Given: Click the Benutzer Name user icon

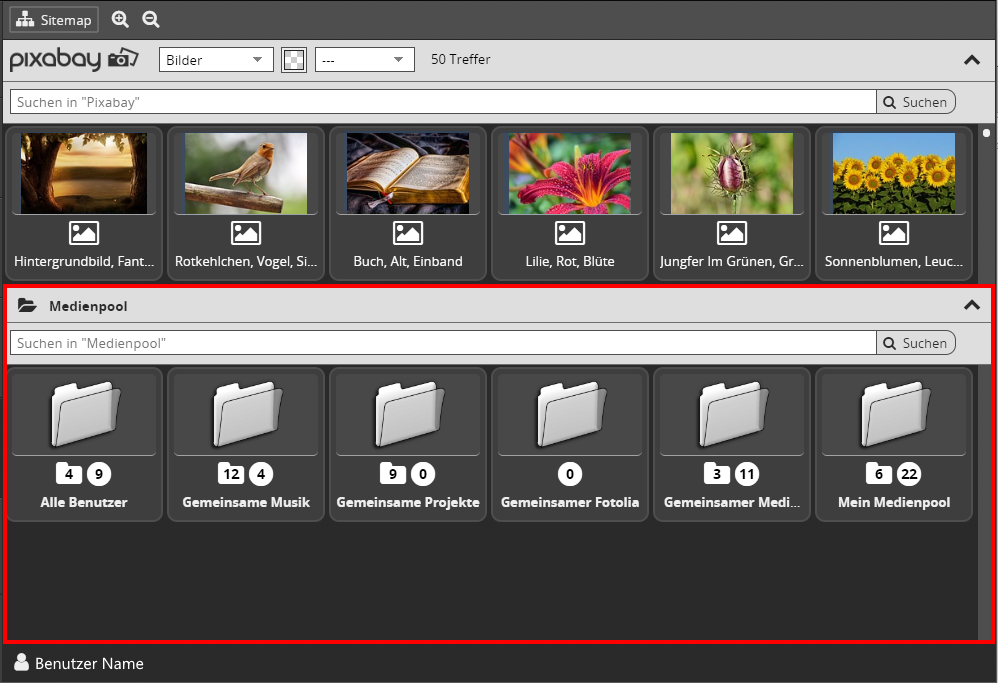Looking at the screenshot, I should (x=21, y=662).
